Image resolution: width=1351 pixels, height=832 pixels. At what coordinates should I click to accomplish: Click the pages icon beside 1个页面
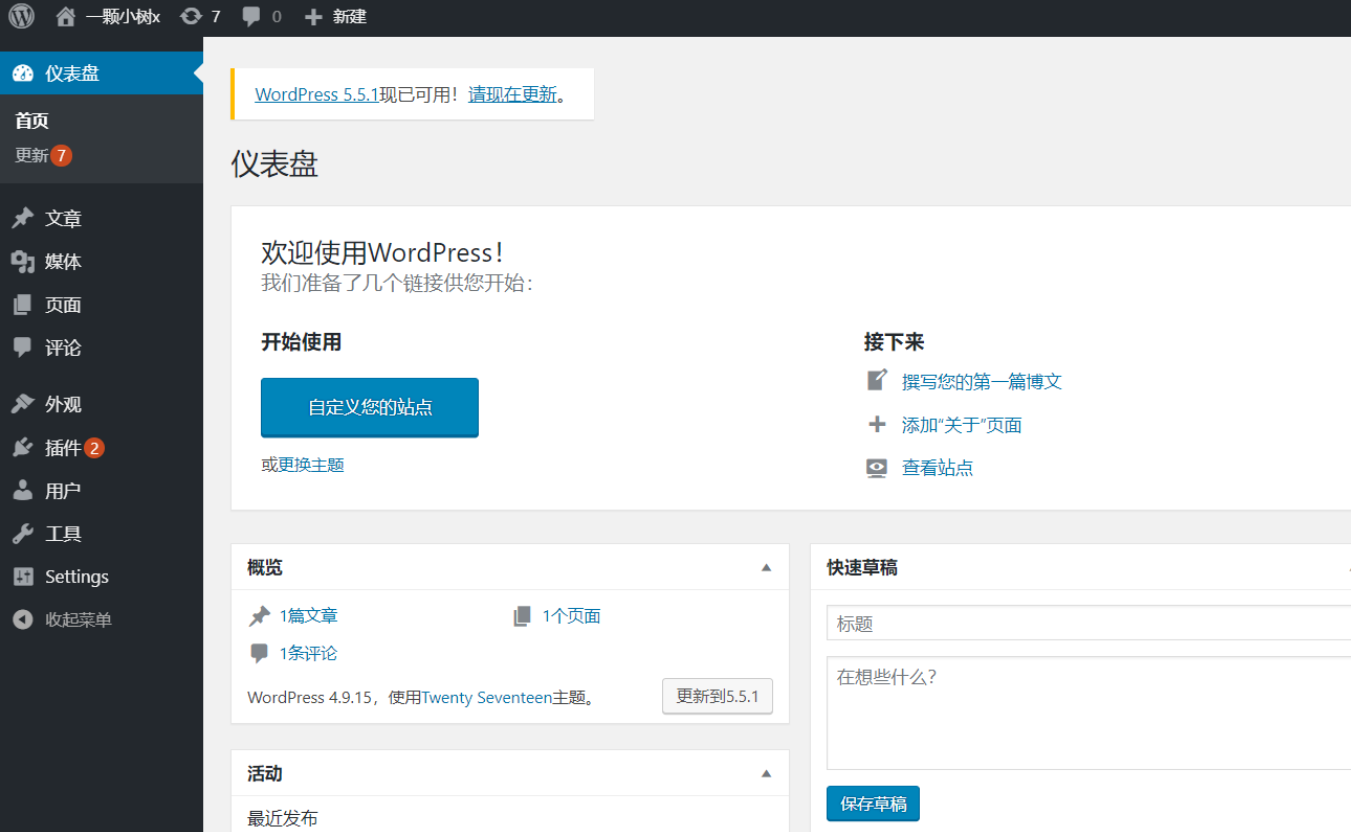[522, 616]
